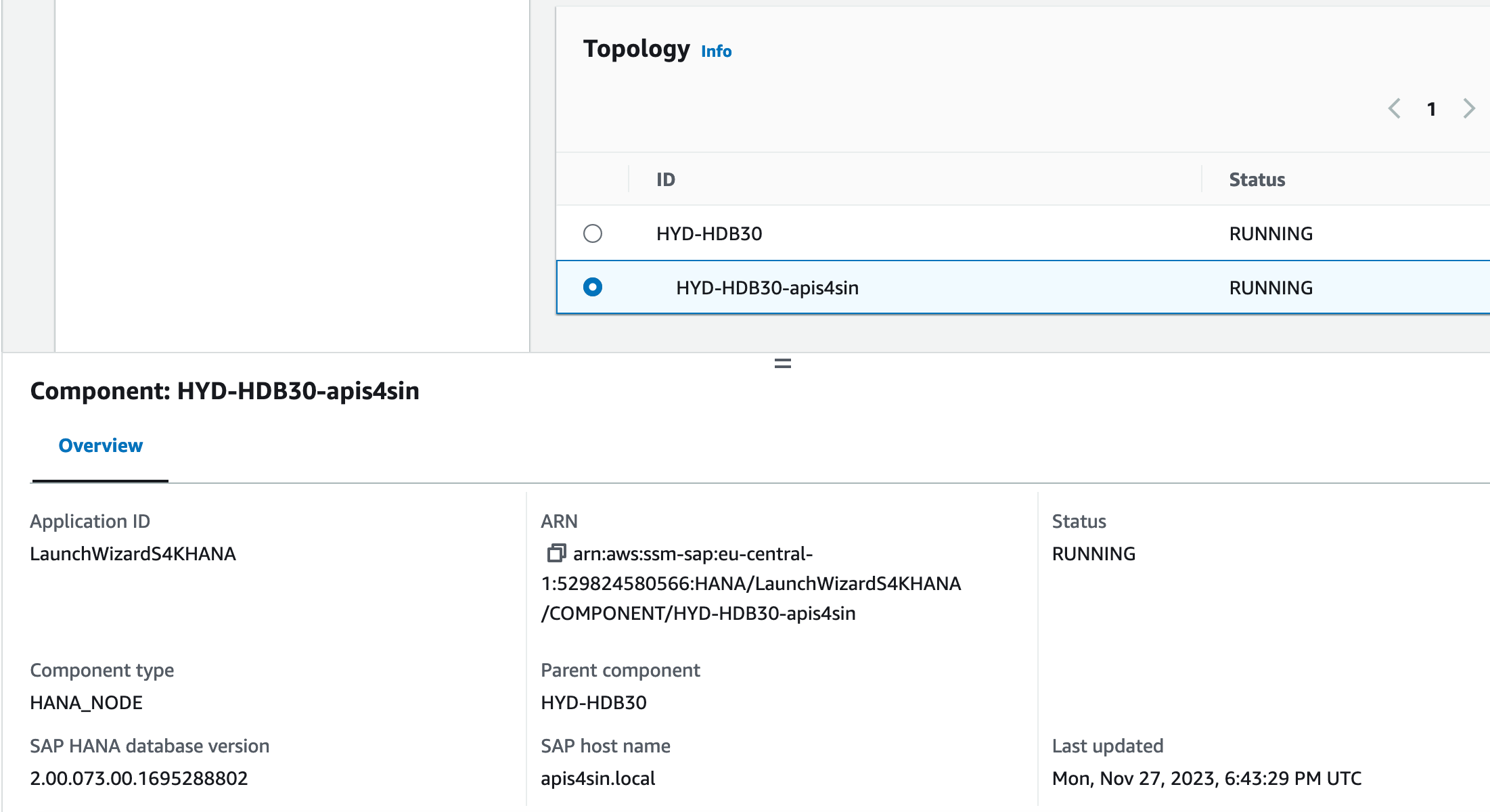Click the ARN value text
This screenshot has width=1490, height=812.
(x=750, y=583)
